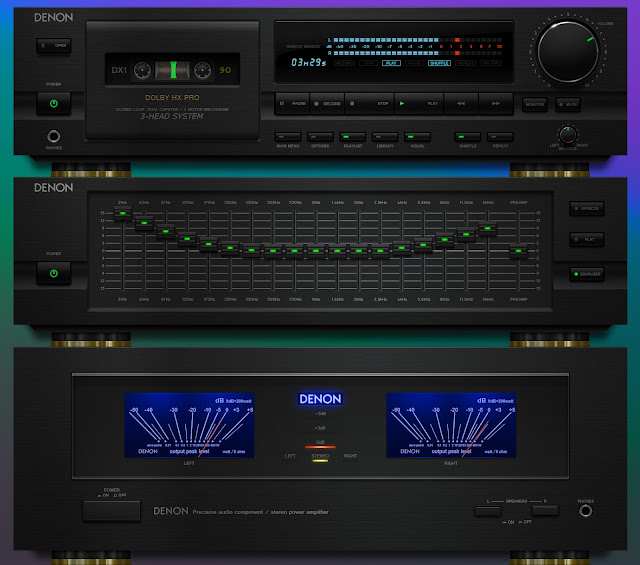
Task: Click the 87Hz equalizer slider handle
Action: pyautogui.click(x=166, y=231)
